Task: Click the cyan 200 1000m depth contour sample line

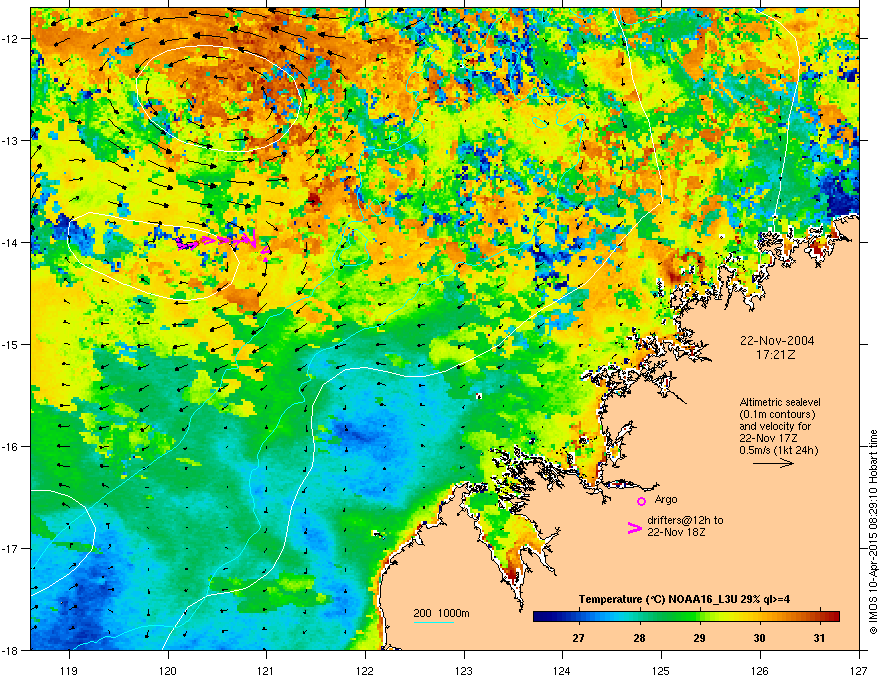Action: pos(433,622)
